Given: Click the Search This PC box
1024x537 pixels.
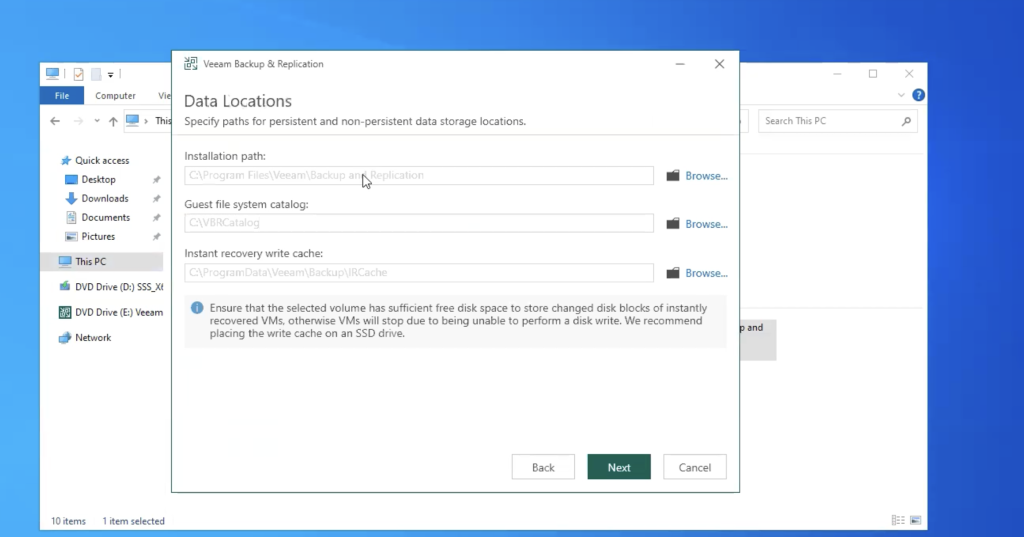Looking at the screenshot, I should [x=837, y=121].
